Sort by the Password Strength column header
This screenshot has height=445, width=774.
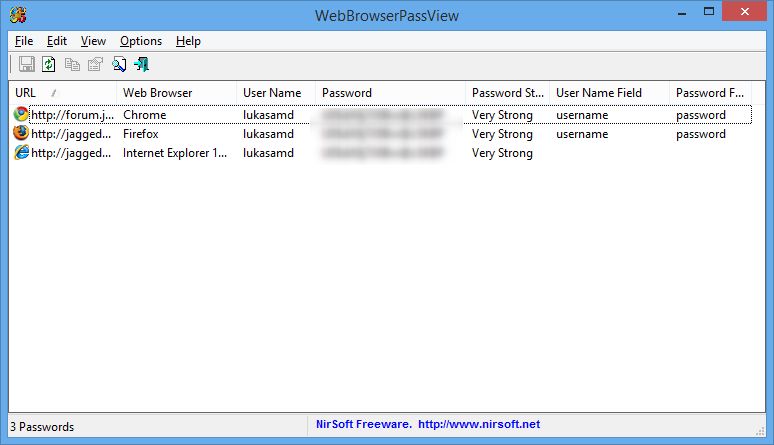pyautogui.click(x=508, y=93)
